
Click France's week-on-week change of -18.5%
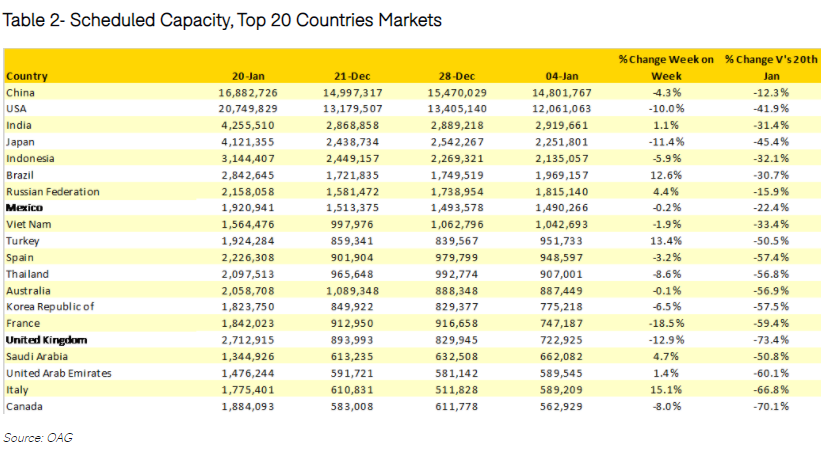click(x=668, y=323)
